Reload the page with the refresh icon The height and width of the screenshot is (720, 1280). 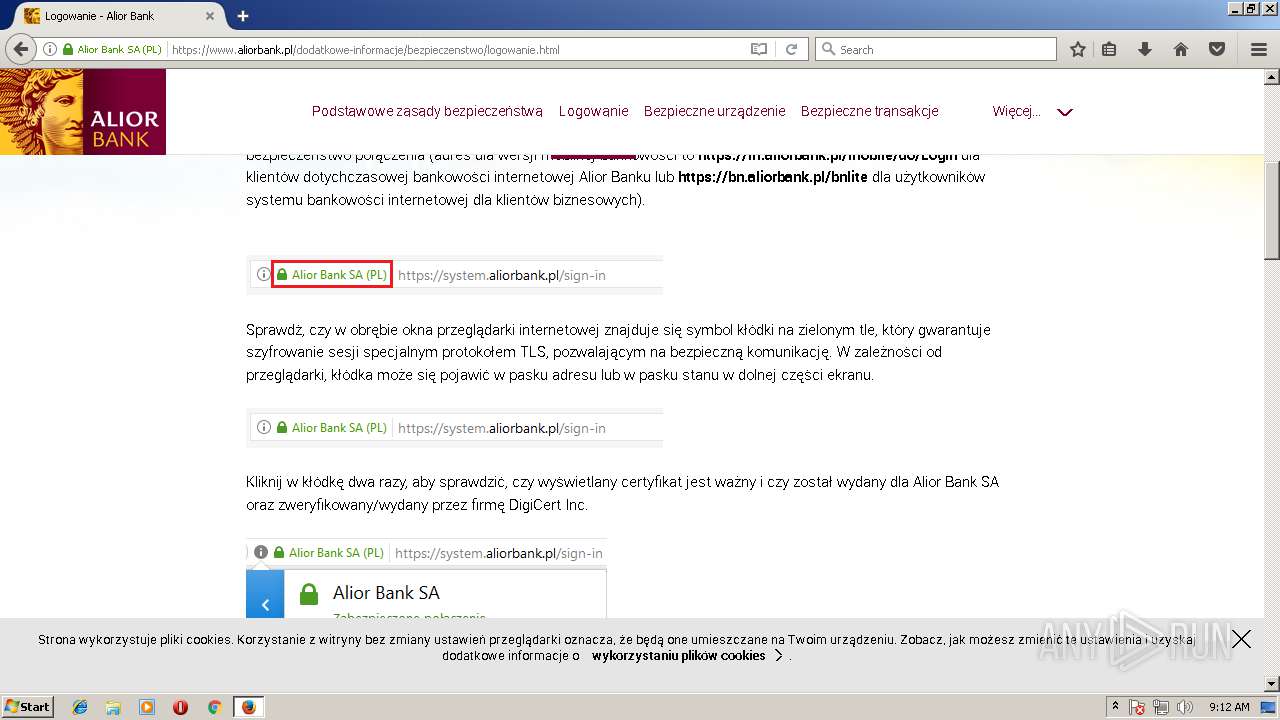coord(791,49)
